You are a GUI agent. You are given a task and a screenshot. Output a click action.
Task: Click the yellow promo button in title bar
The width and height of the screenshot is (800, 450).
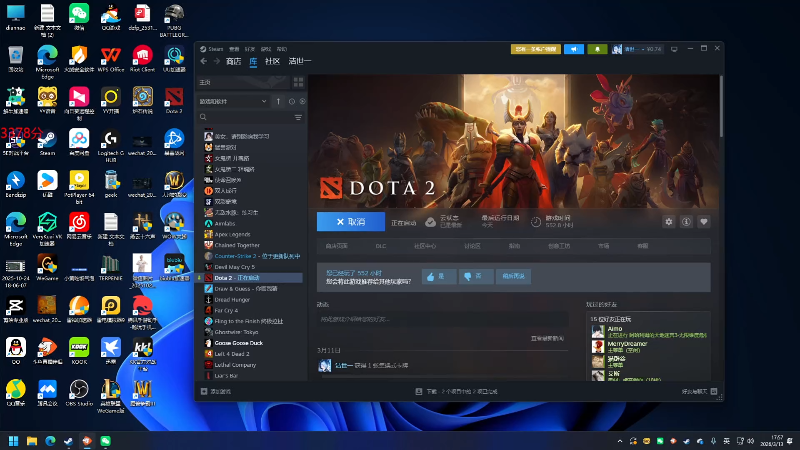[536, 49]
